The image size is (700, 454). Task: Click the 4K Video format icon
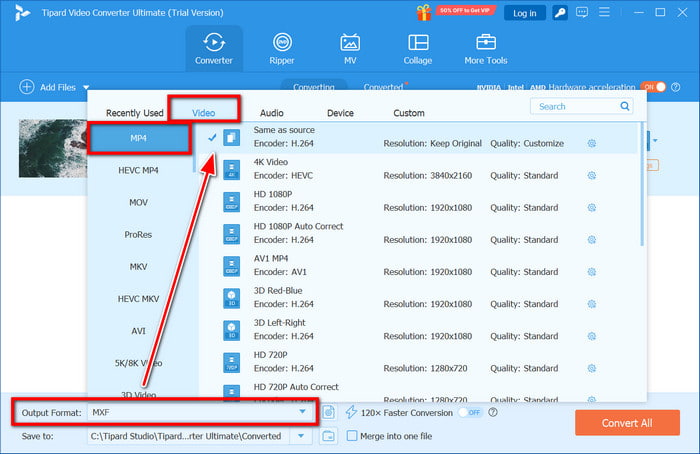tap(231, 170)
